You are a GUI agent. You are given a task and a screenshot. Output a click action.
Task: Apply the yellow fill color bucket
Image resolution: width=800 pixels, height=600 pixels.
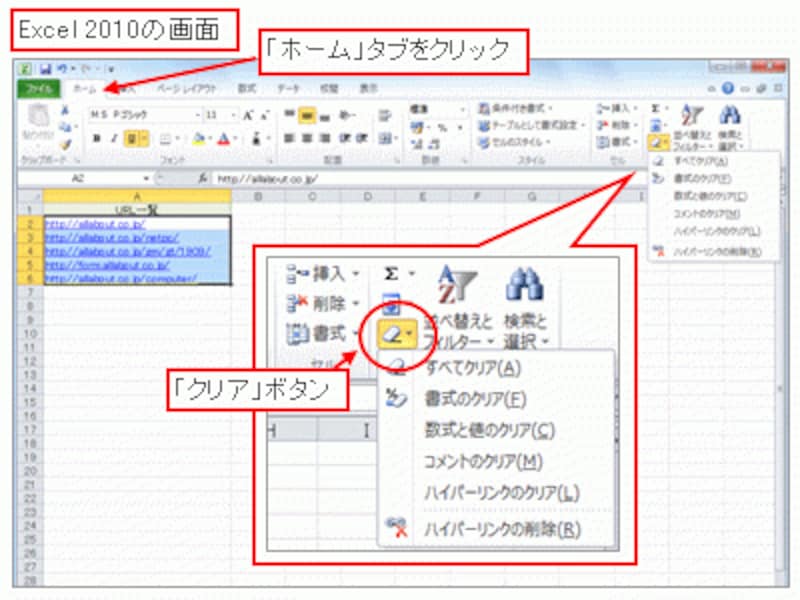(199, 138)
